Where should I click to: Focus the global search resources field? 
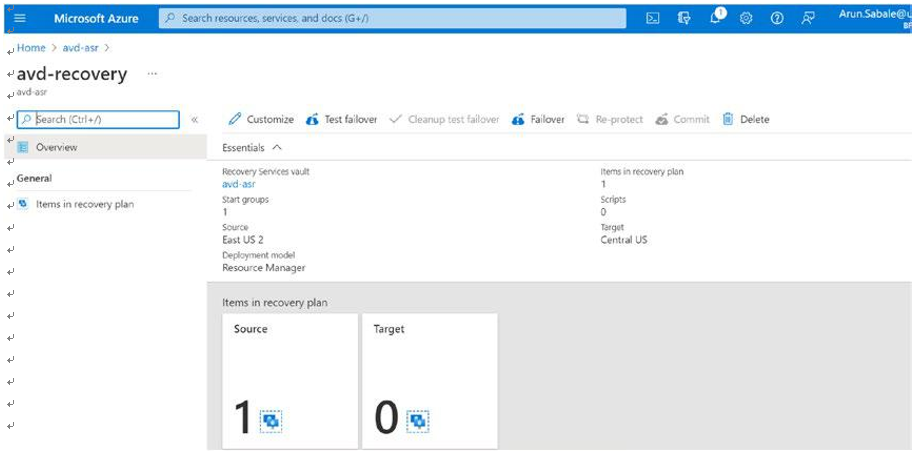[x=392, y=18]
